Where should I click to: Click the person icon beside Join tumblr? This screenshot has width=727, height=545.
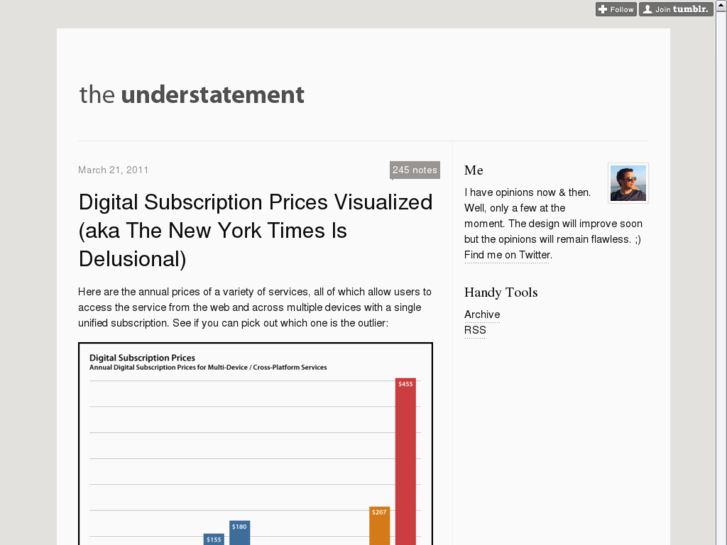pos(648,9)
